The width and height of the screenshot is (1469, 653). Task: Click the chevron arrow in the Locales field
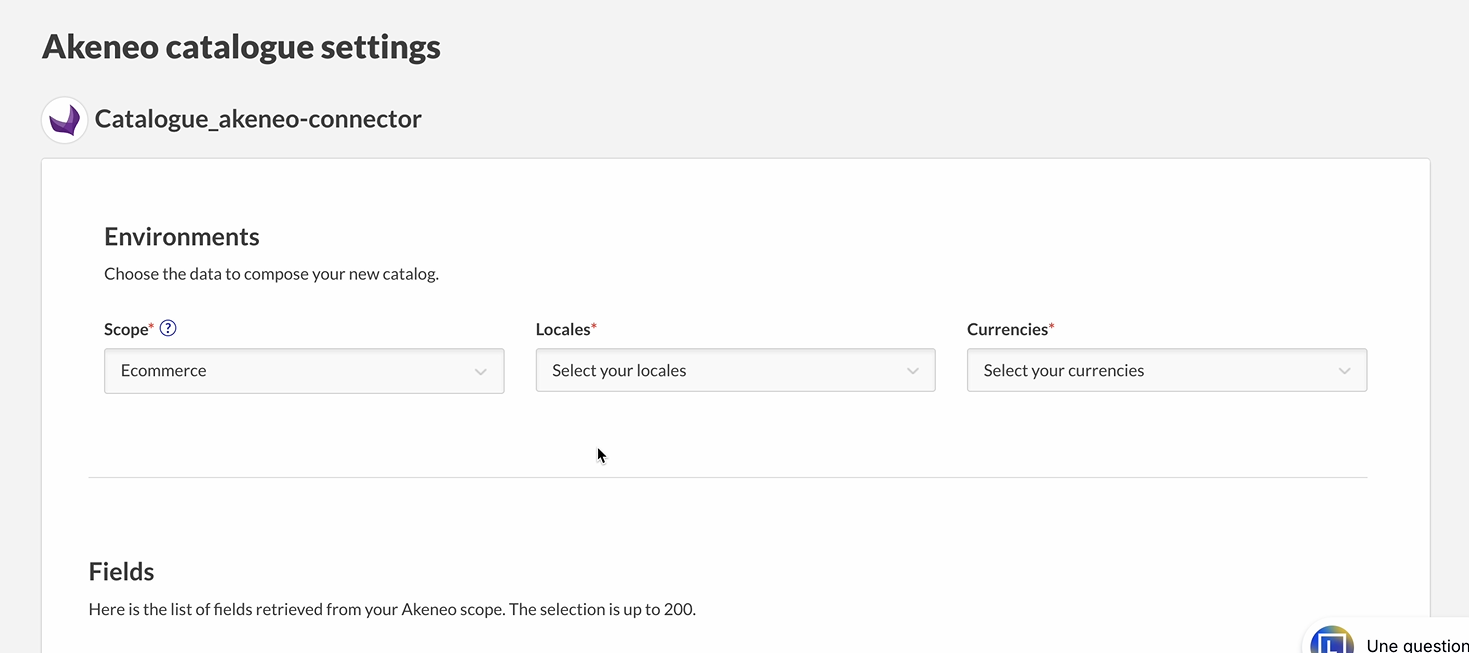click(x=912, y=371)
